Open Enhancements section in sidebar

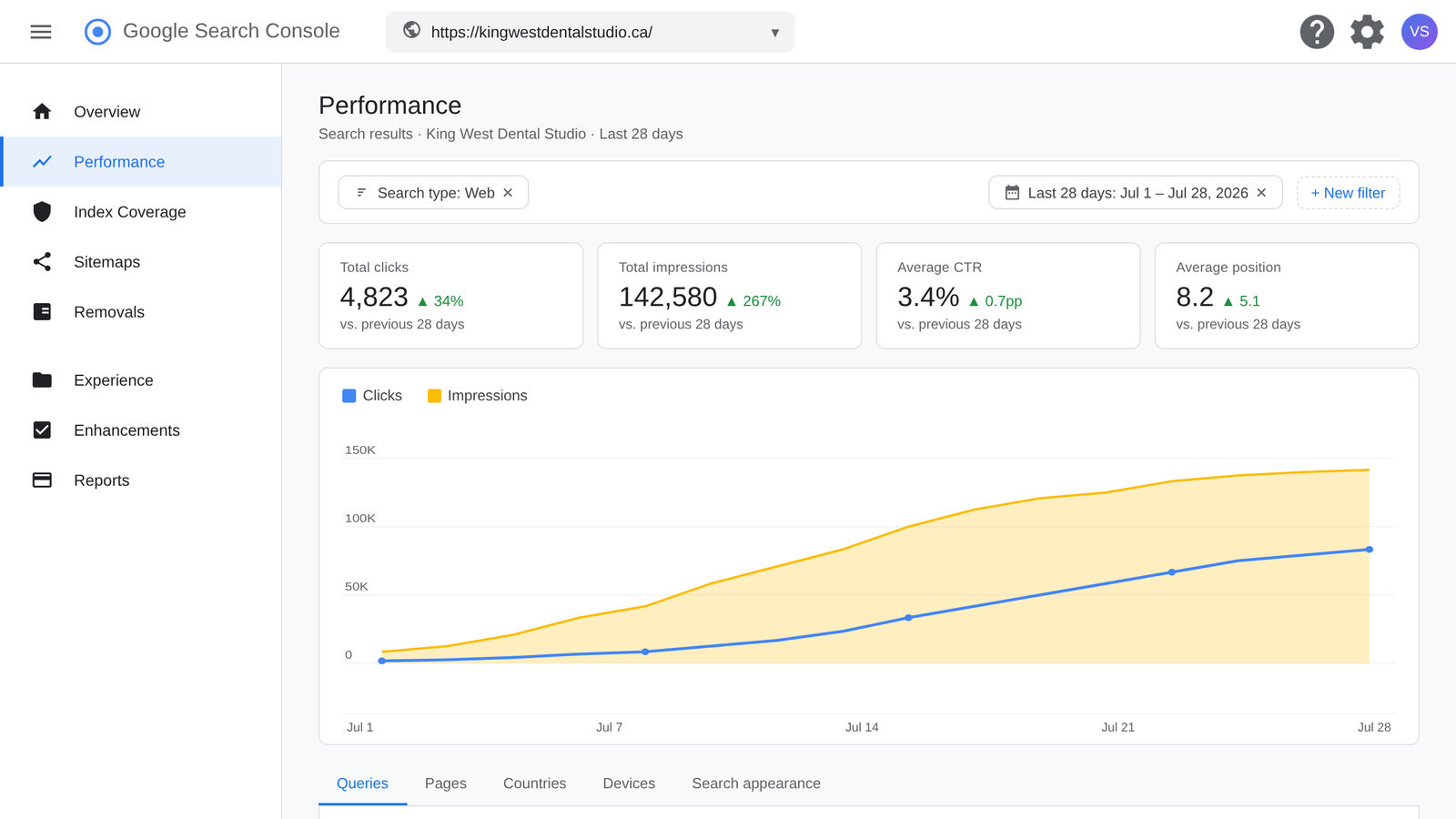pyautogui.click(x=140, y=430)
